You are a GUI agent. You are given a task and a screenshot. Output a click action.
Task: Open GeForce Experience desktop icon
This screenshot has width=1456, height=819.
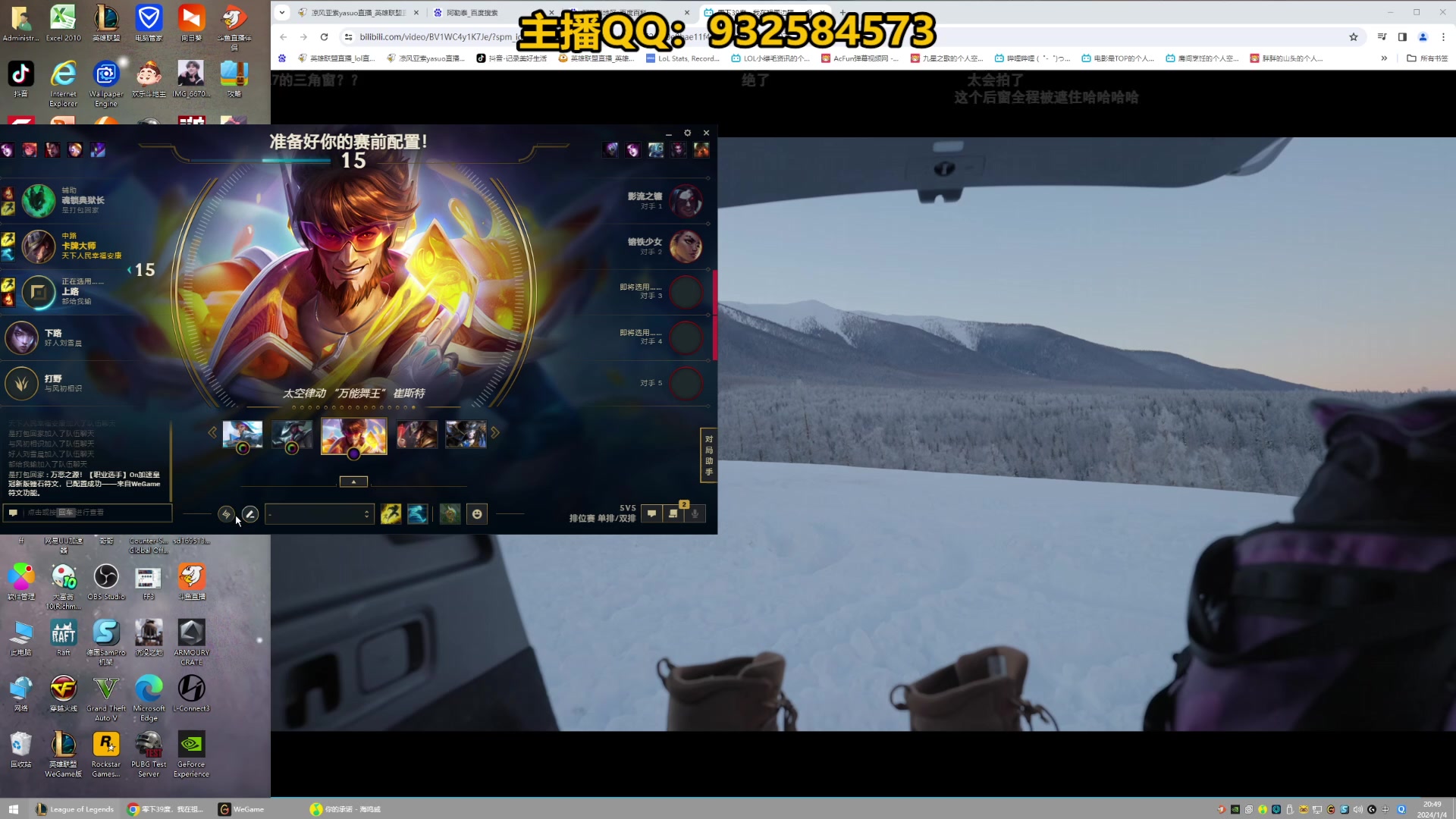pyautogui.click(x=191, y=754)
